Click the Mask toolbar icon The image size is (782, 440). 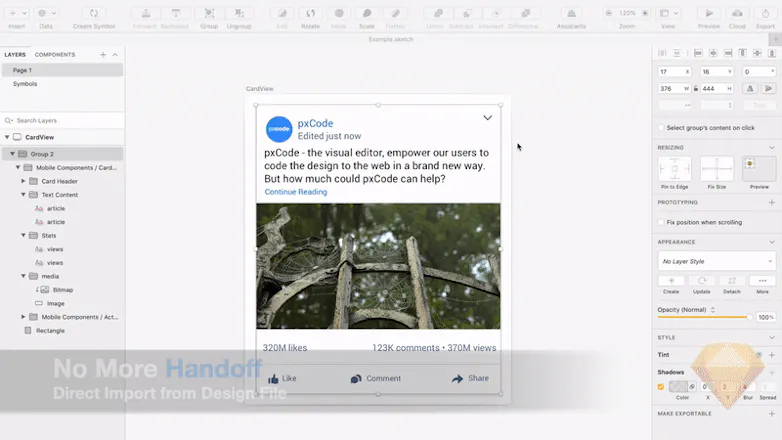pos(339,13)
